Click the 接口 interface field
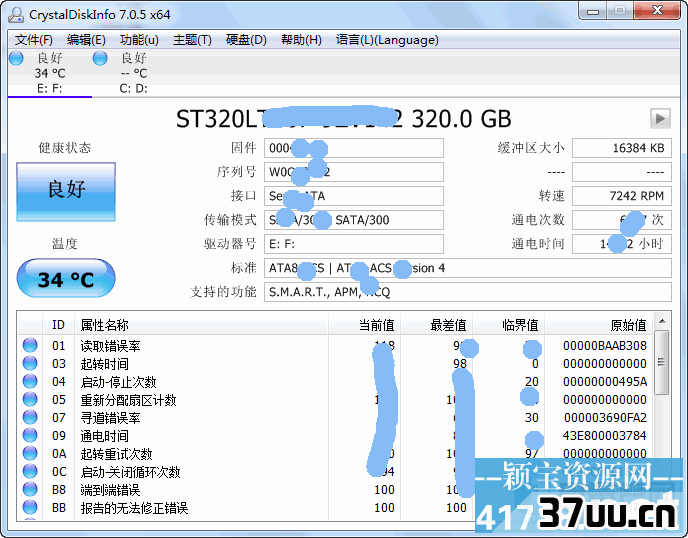688x538 pixels. tap(354, 196)
